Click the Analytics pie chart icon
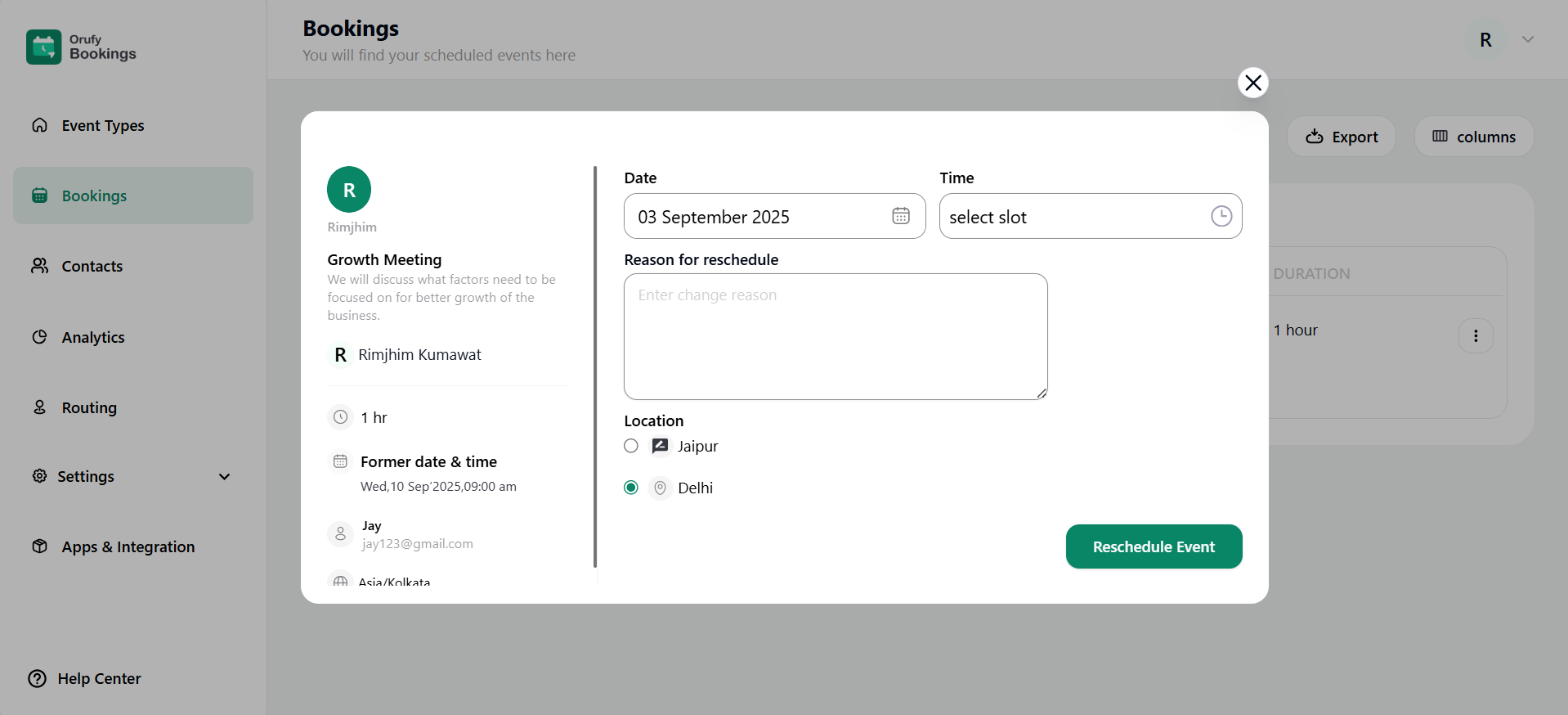This screenshot has height=715, width=1568. pyautogui.click(x=39, y=337)
